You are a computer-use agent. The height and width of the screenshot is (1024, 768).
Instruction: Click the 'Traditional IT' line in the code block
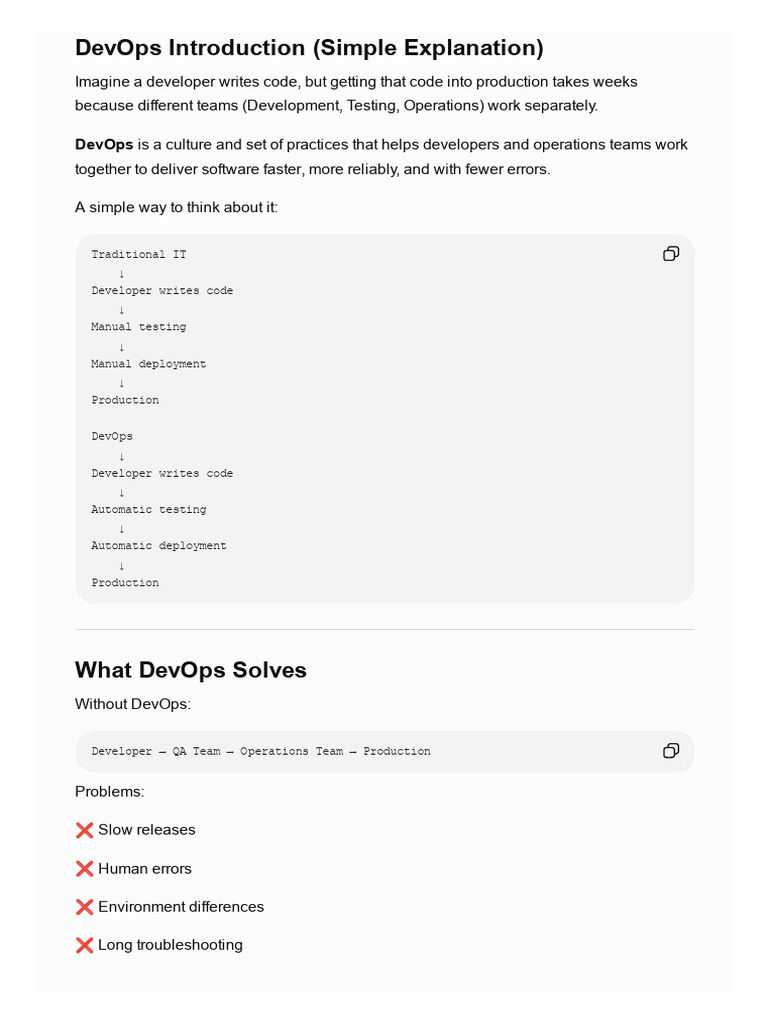pos(138,254)
